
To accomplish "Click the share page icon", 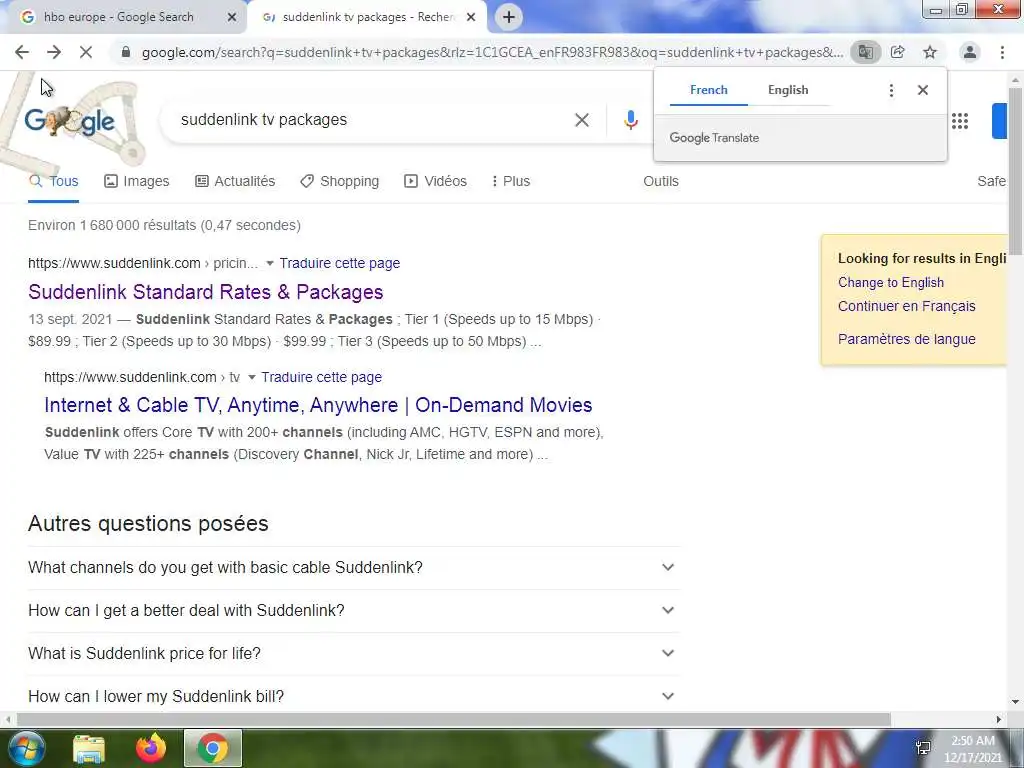I will pyautogui.click(x=898, y=52).
